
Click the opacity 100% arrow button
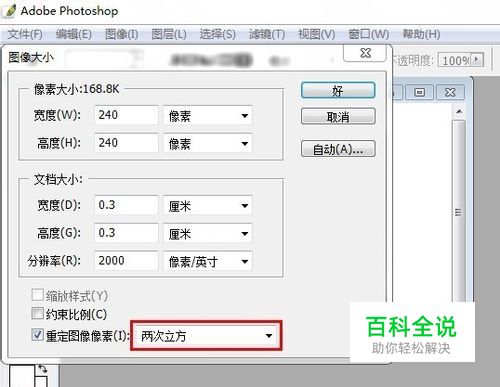[477, 60]
